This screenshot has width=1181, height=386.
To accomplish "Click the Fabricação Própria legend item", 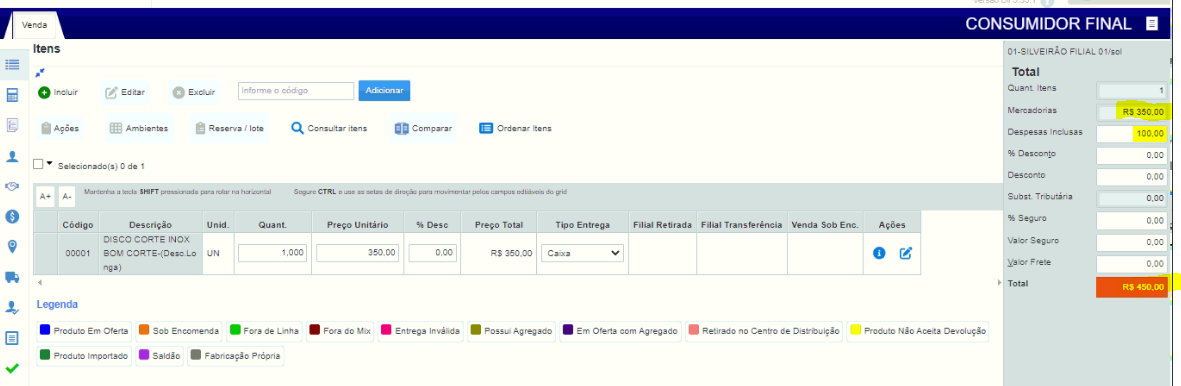I will (236, 356).
